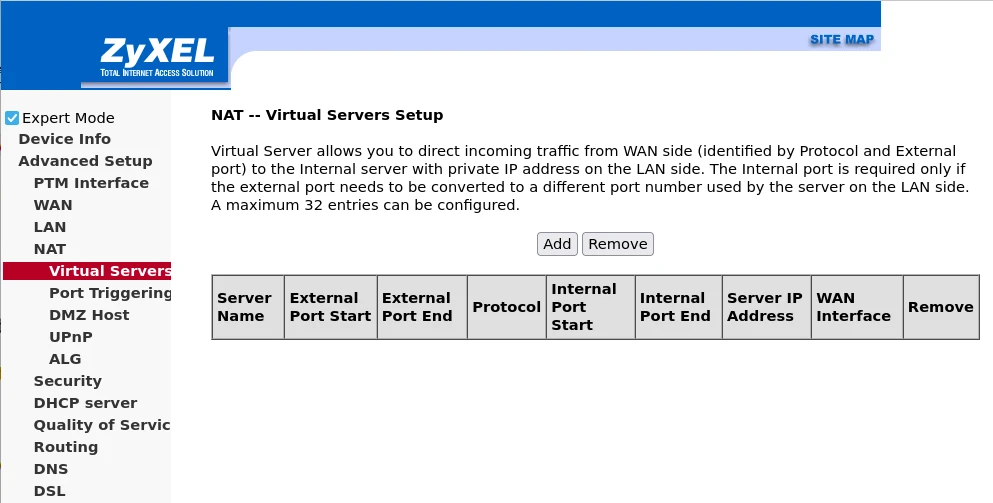The image size is (993, 503).
Task: Click the Remove button above the table
Action: click(x=618, y=244)
